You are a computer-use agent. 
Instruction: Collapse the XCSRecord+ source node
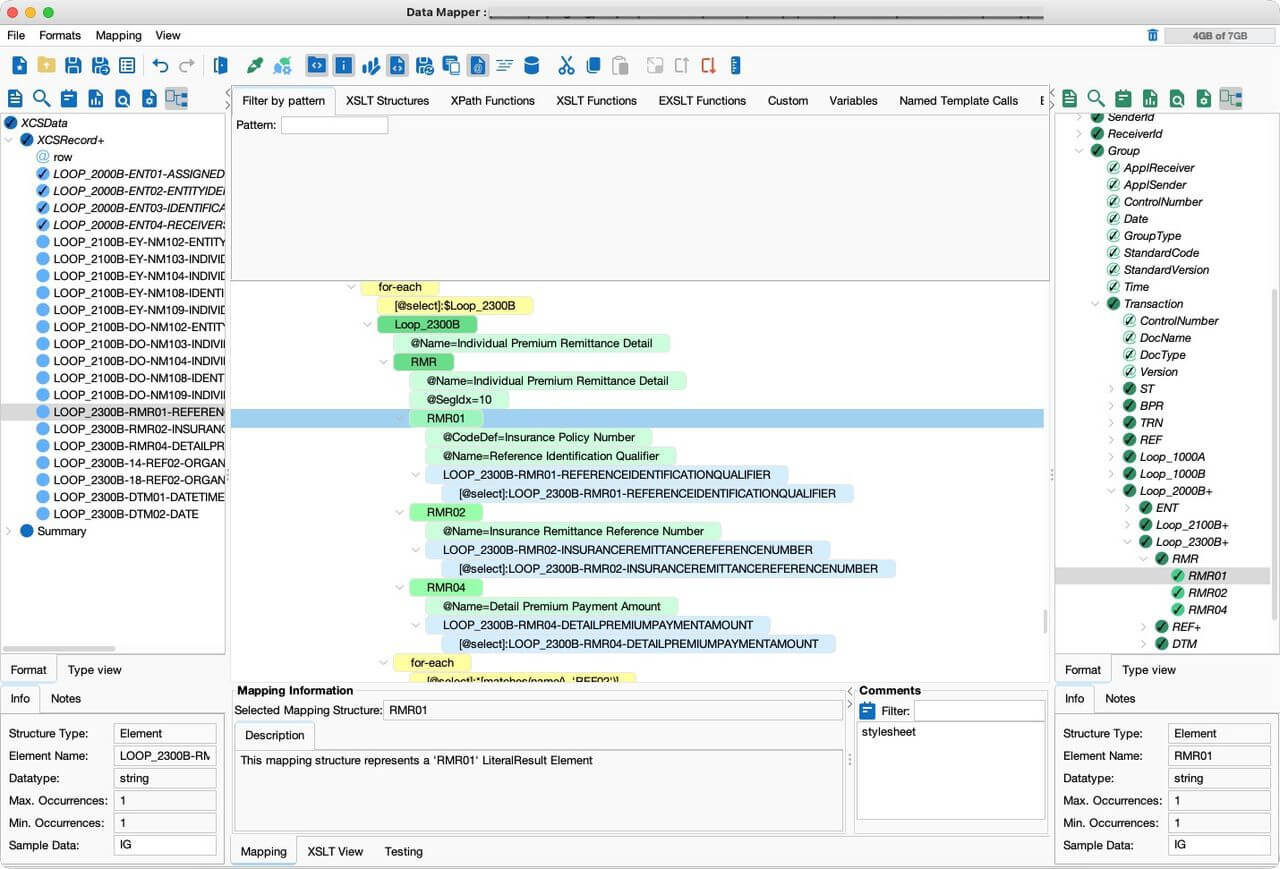click(9, 140)
